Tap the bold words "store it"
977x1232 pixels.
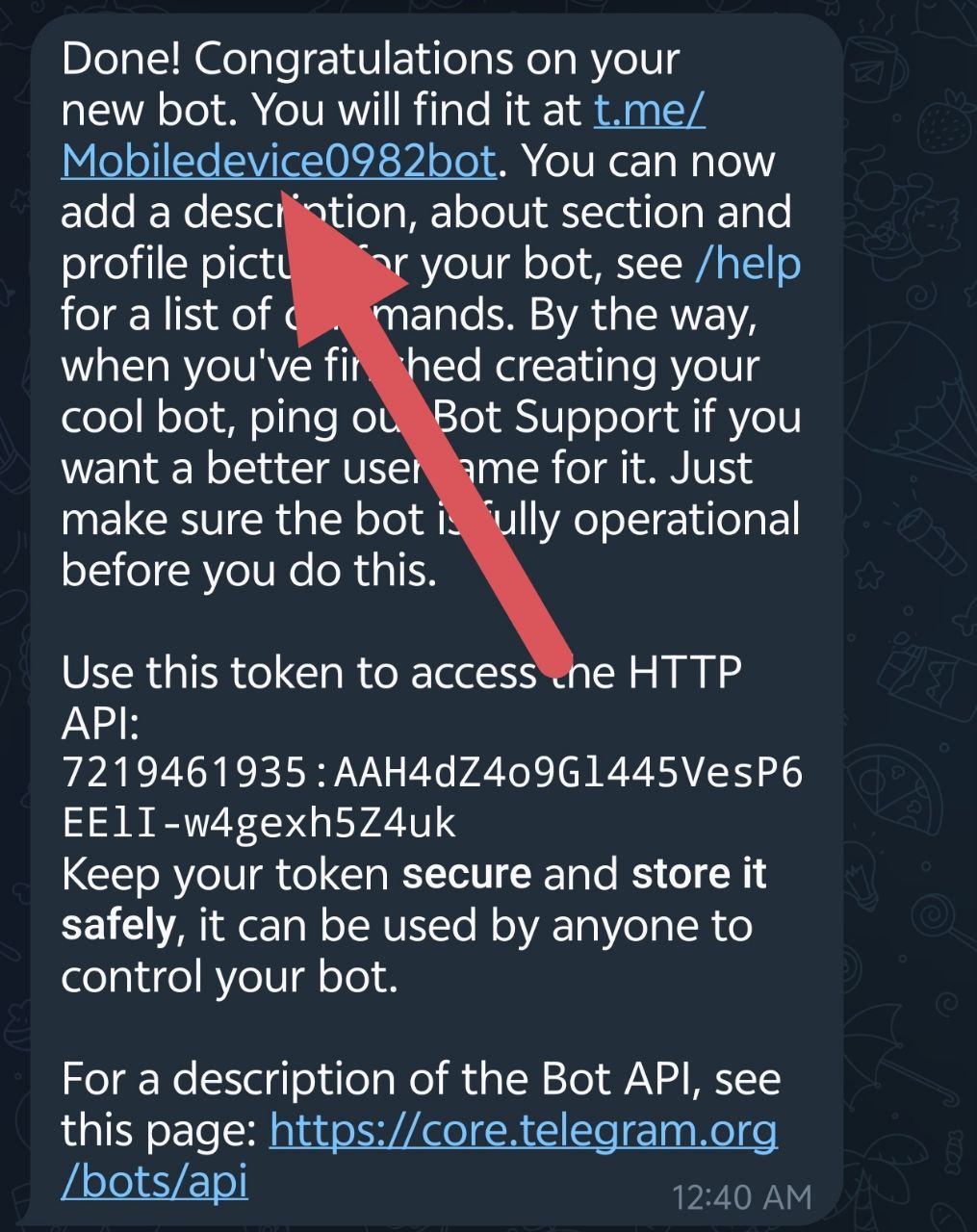pos(699,874)
